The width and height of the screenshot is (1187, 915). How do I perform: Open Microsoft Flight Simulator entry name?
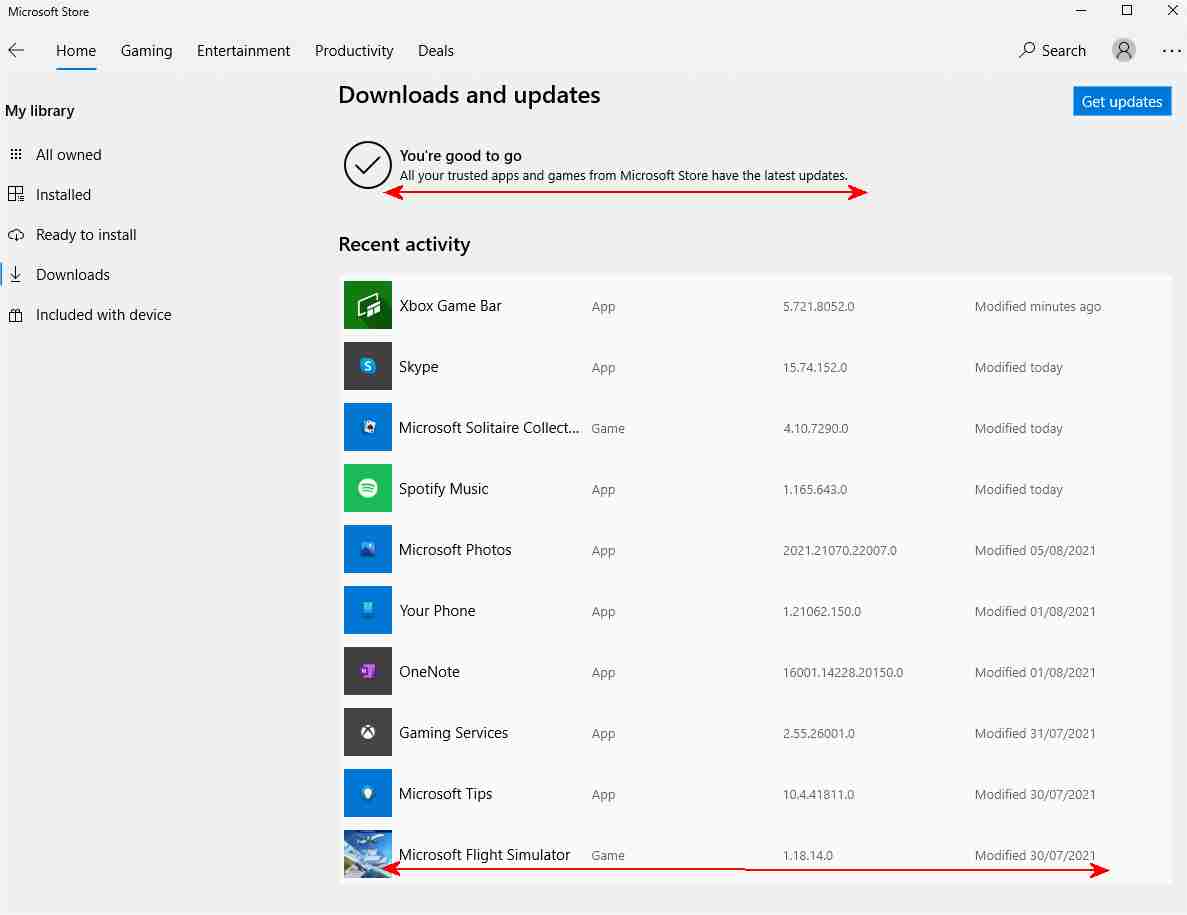484,854
